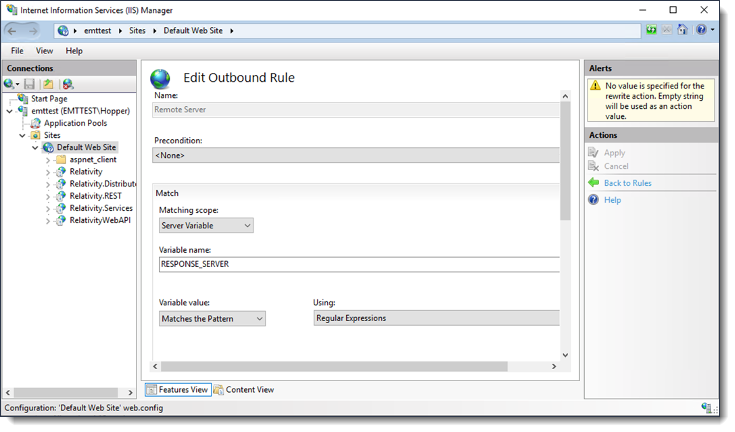The height and width of the screenshot is (432, 735).
Task: Click emttest in the breadcrumb path
Action: click(x=98, y=31)
